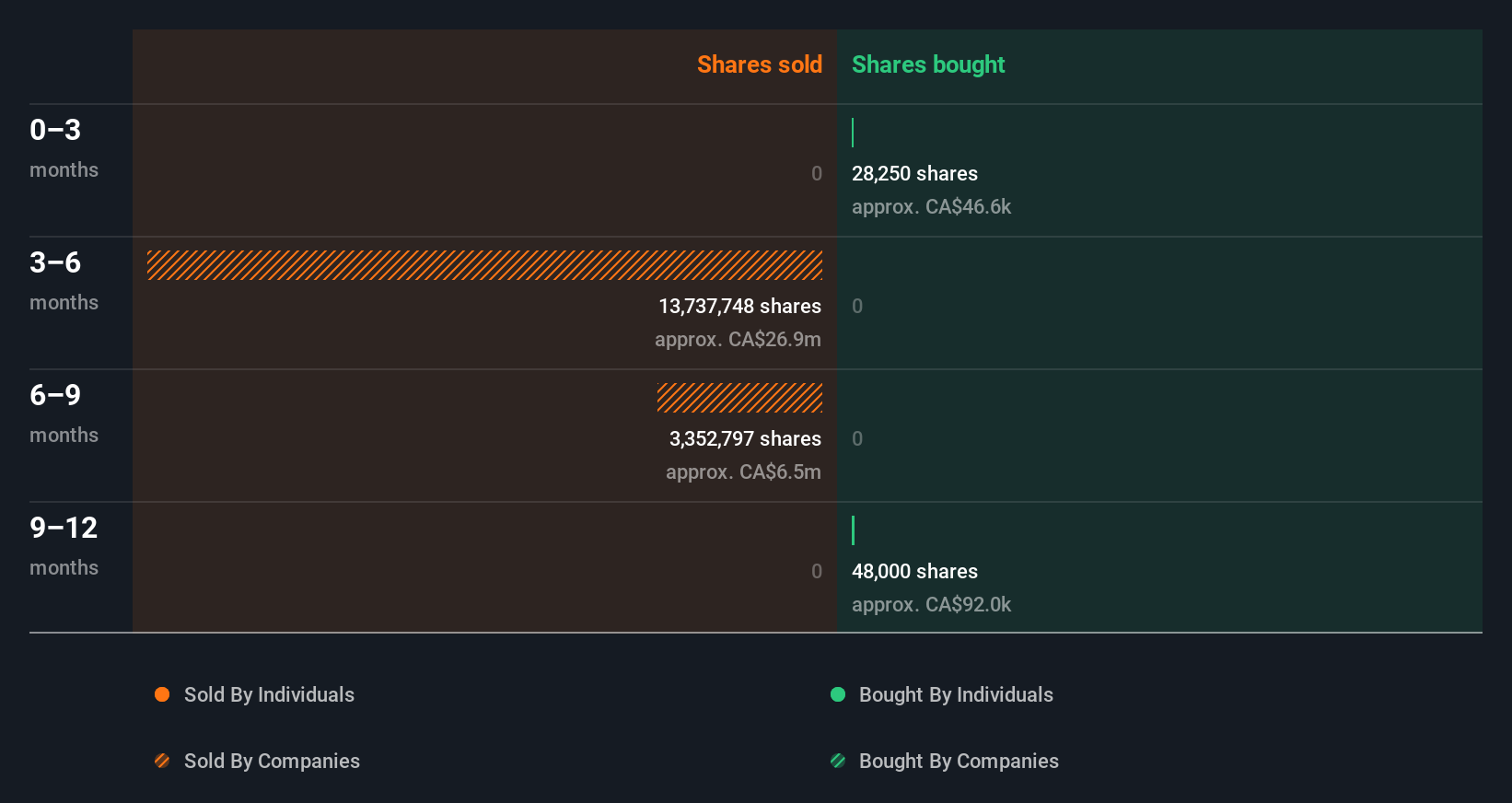Click the Shares sold column header
This screenshot has width=1512, height=803.
point(760,64)
